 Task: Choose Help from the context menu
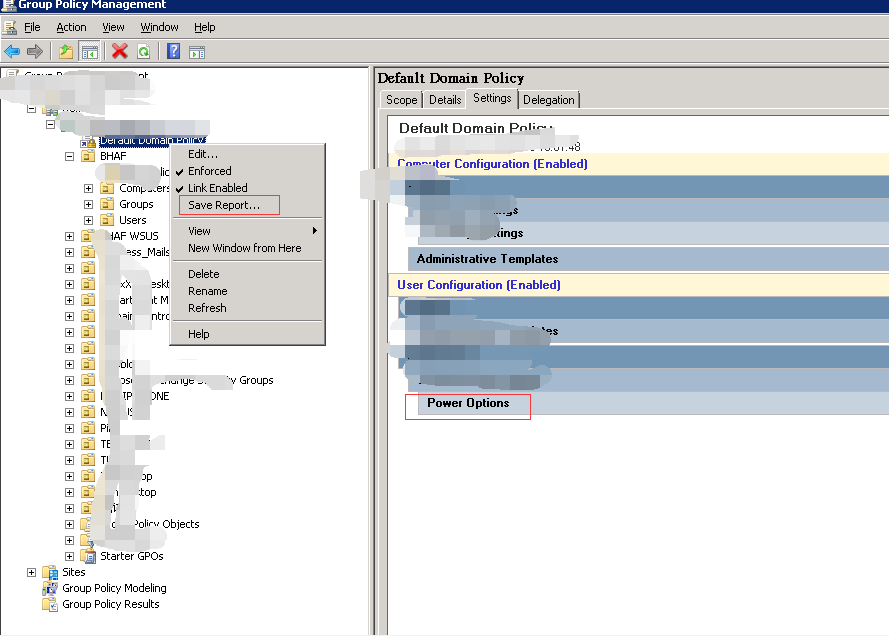pyautogui.click(x=248, y=334)
